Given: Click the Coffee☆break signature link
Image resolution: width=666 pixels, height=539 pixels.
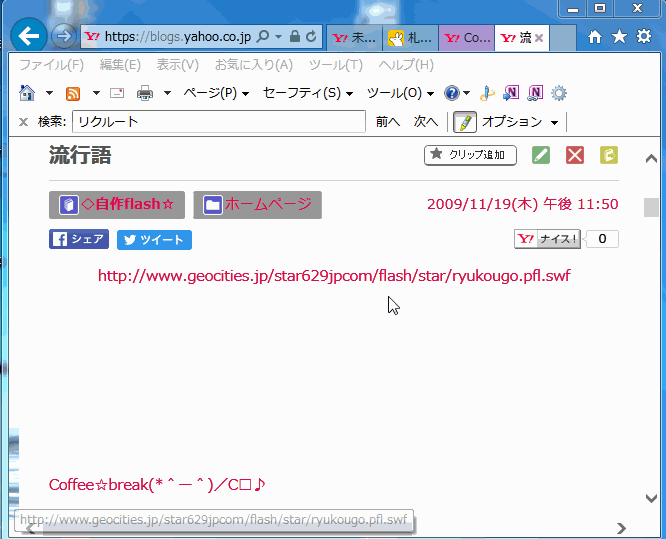Looking at the screenshot, I should tap(157, 484).
